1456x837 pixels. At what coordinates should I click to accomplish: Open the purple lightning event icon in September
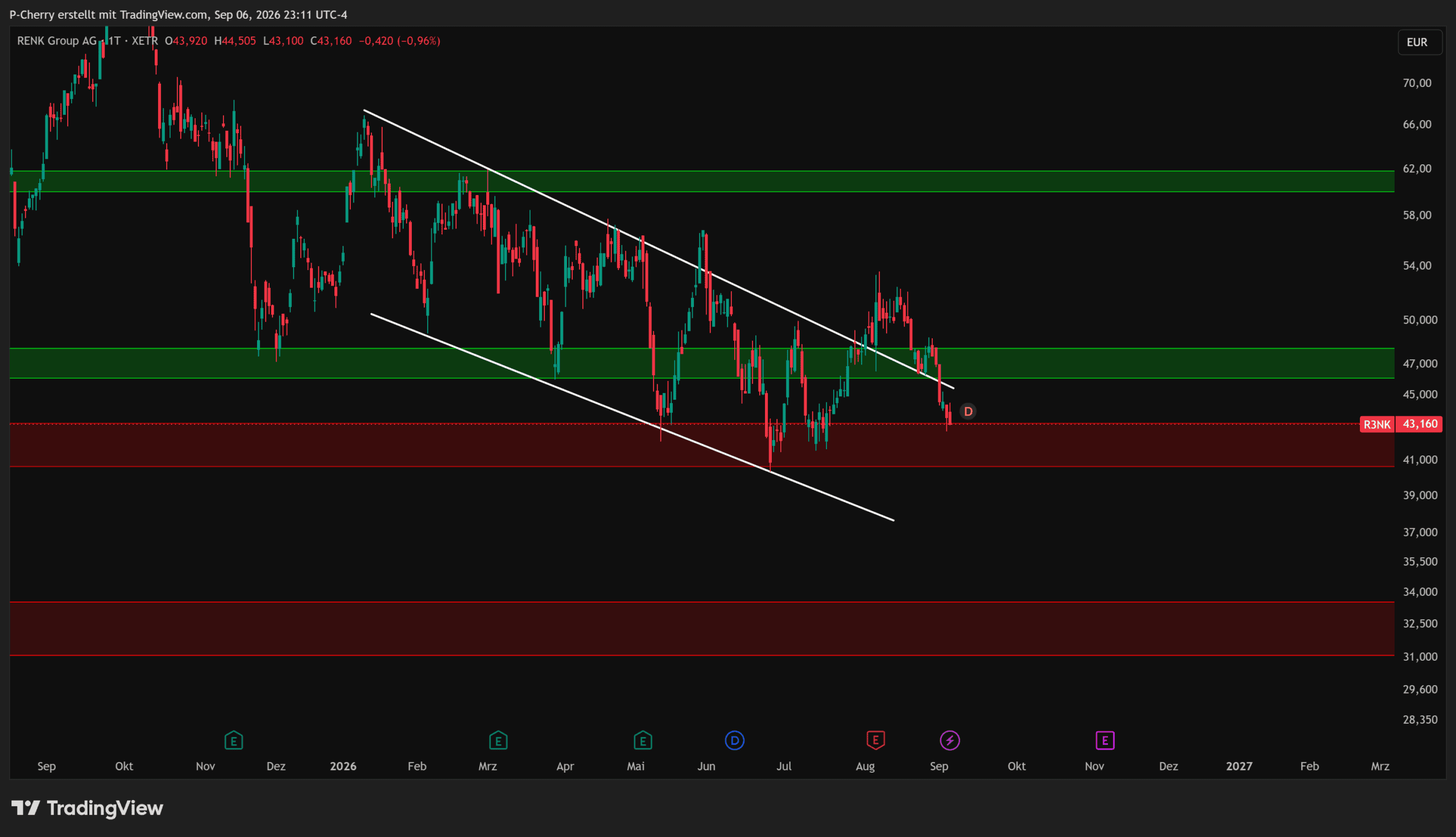950,740
